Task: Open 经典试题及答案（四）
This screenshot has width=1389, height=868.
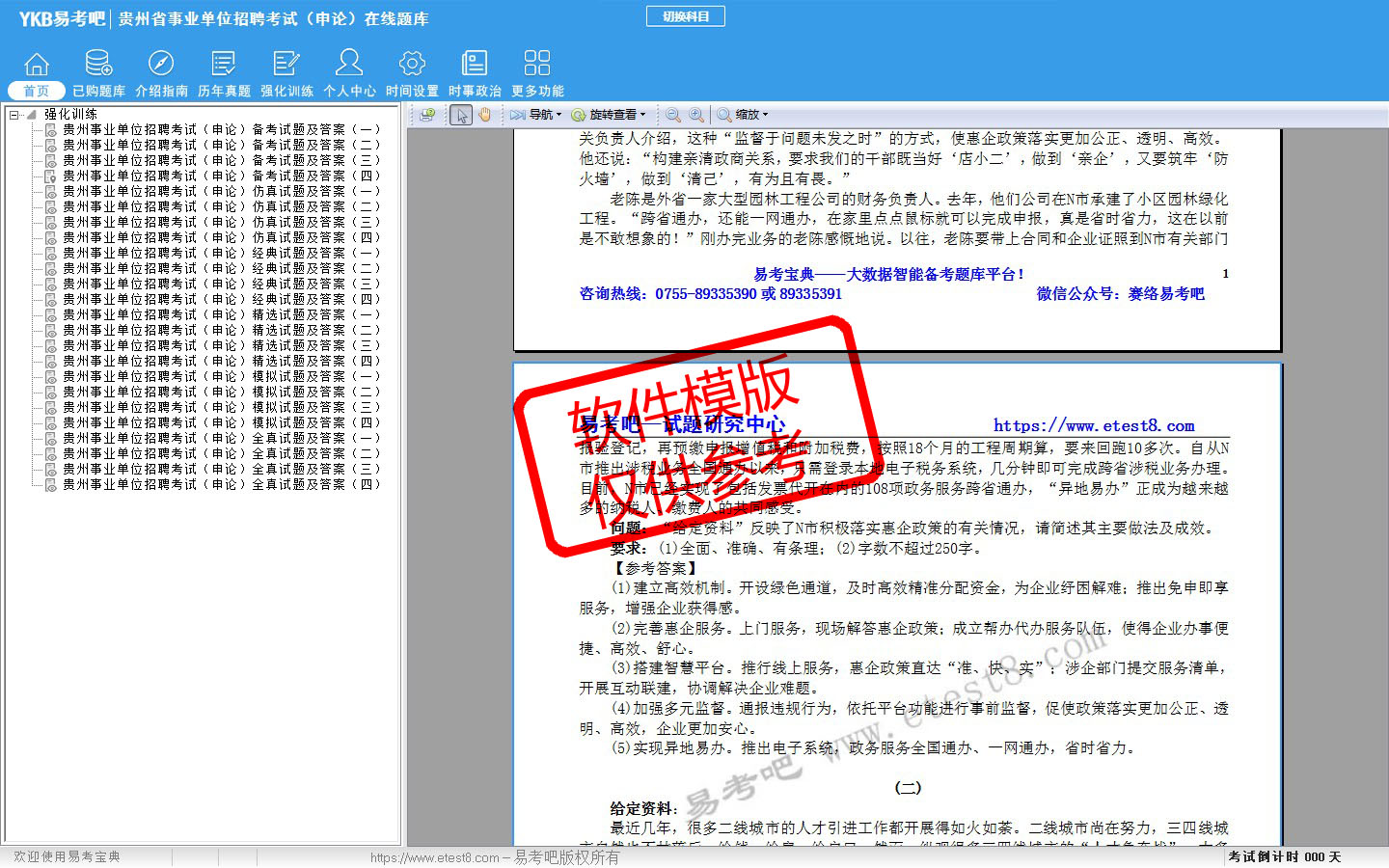Action: [x=222, y=299]
